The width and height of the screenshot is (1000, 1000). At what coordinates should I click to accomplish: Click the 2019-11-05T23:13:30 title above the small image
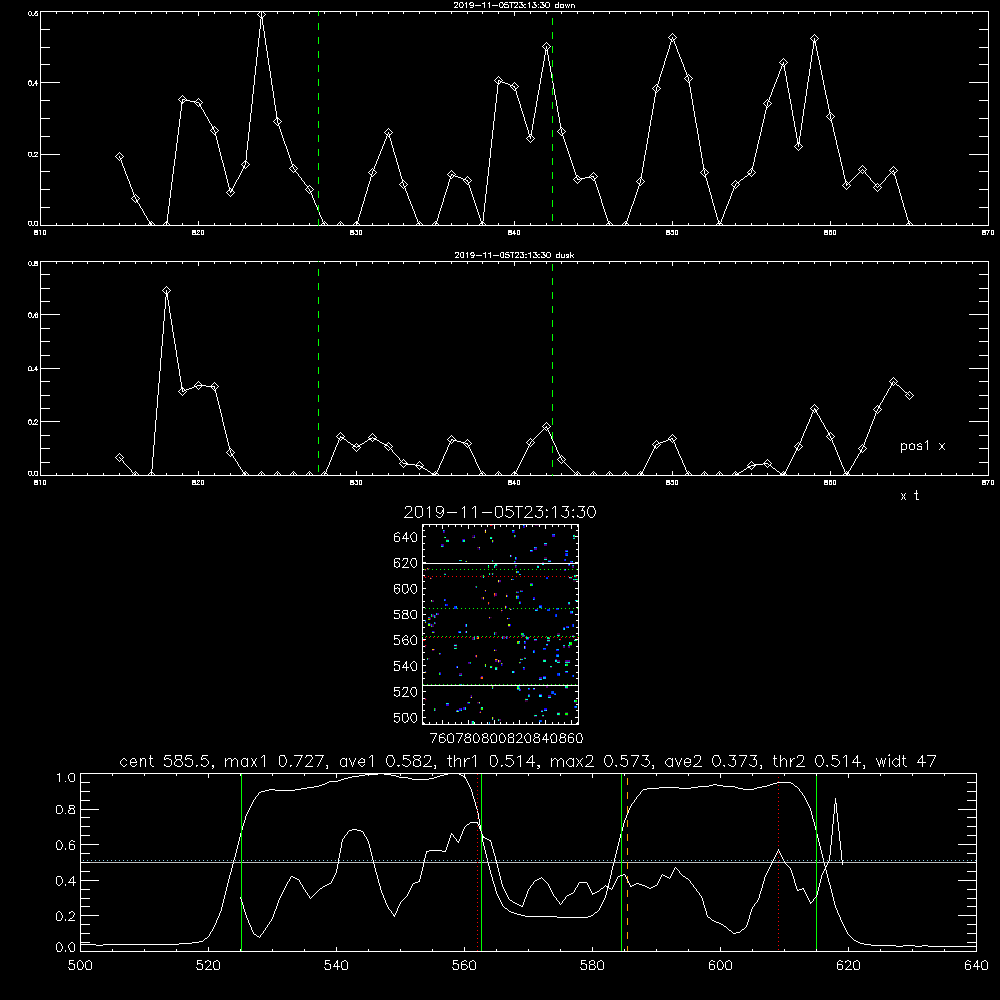tap(500, 512)
